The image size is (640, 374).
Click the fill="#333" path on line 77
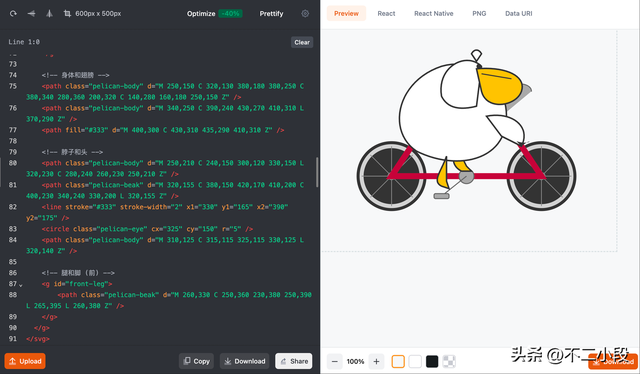tap(163, 130)
